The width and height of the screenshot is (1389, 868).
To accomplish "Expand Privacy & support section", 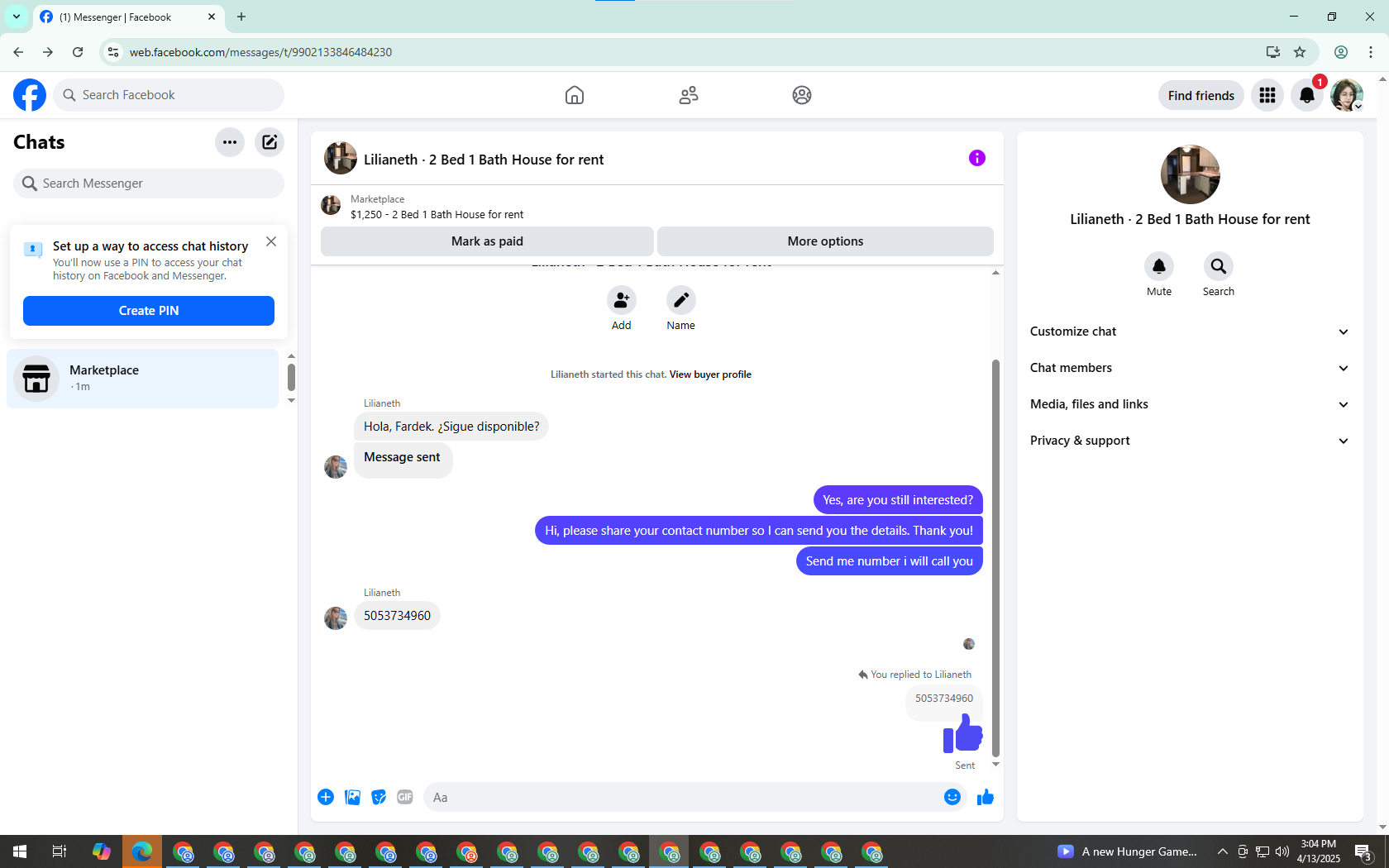I will pos(1190,441).
